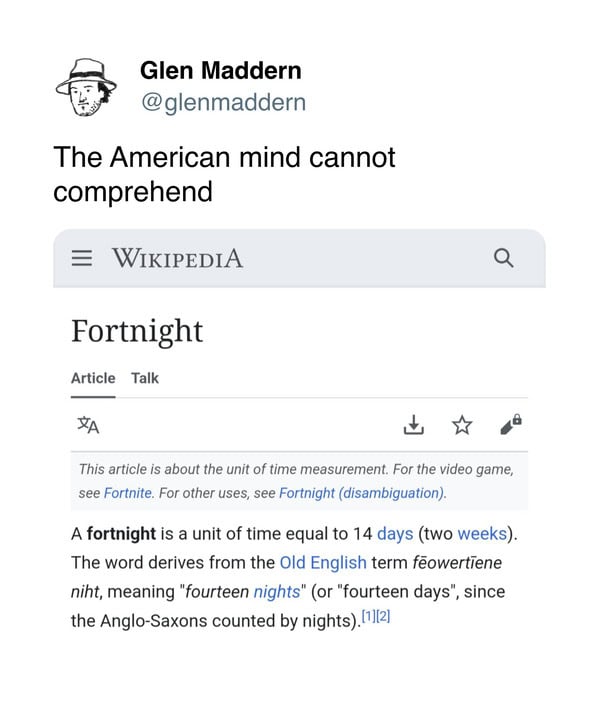
Task: Add article to watchlist with star icon
Action: (462, 425)
